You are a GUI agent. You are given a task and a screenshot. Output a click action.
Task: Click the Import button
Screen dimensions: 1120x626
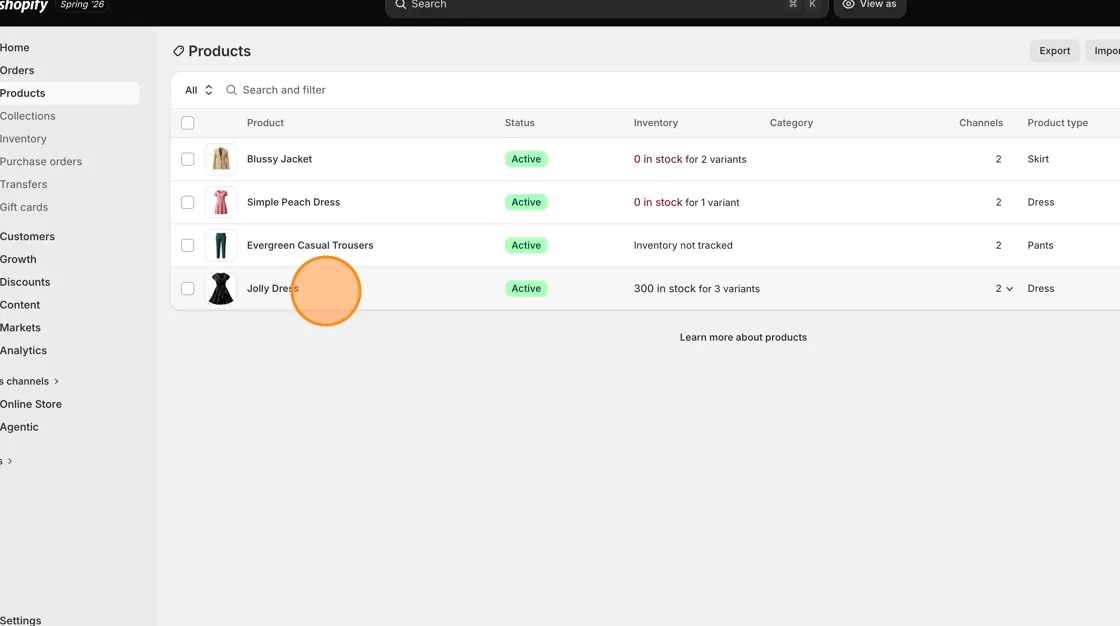click(x=1104, y=51)
